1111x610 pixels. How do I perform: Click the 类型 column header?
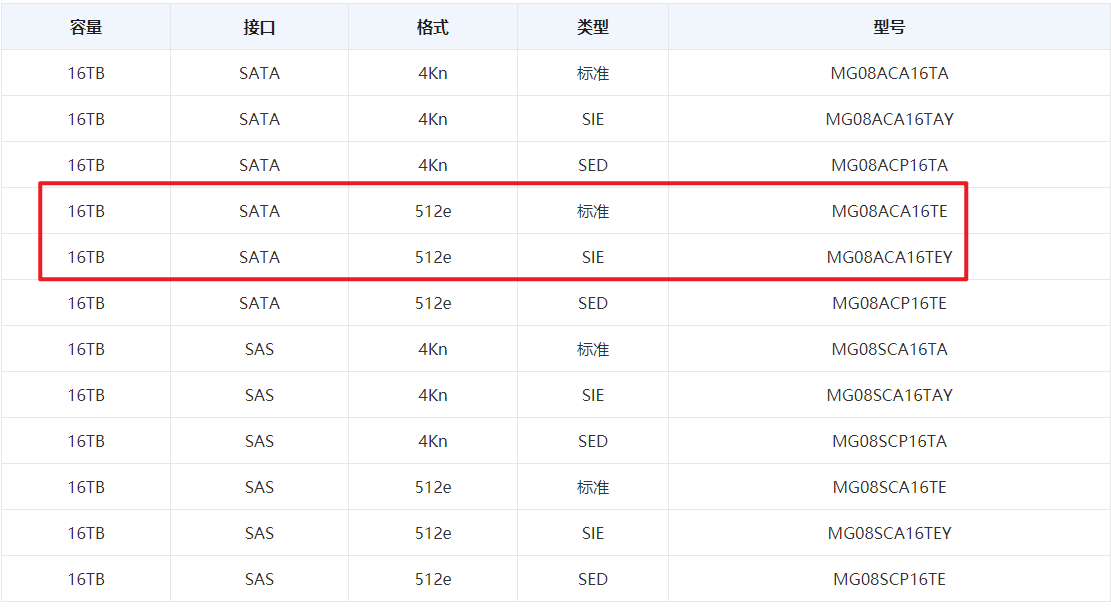[592, 27]
